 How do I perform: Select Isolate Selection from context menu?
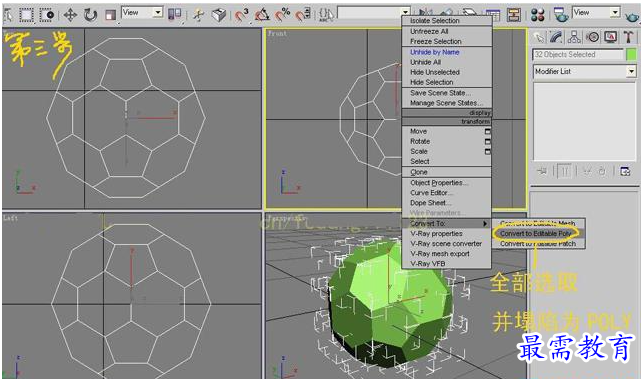point(435,20)
